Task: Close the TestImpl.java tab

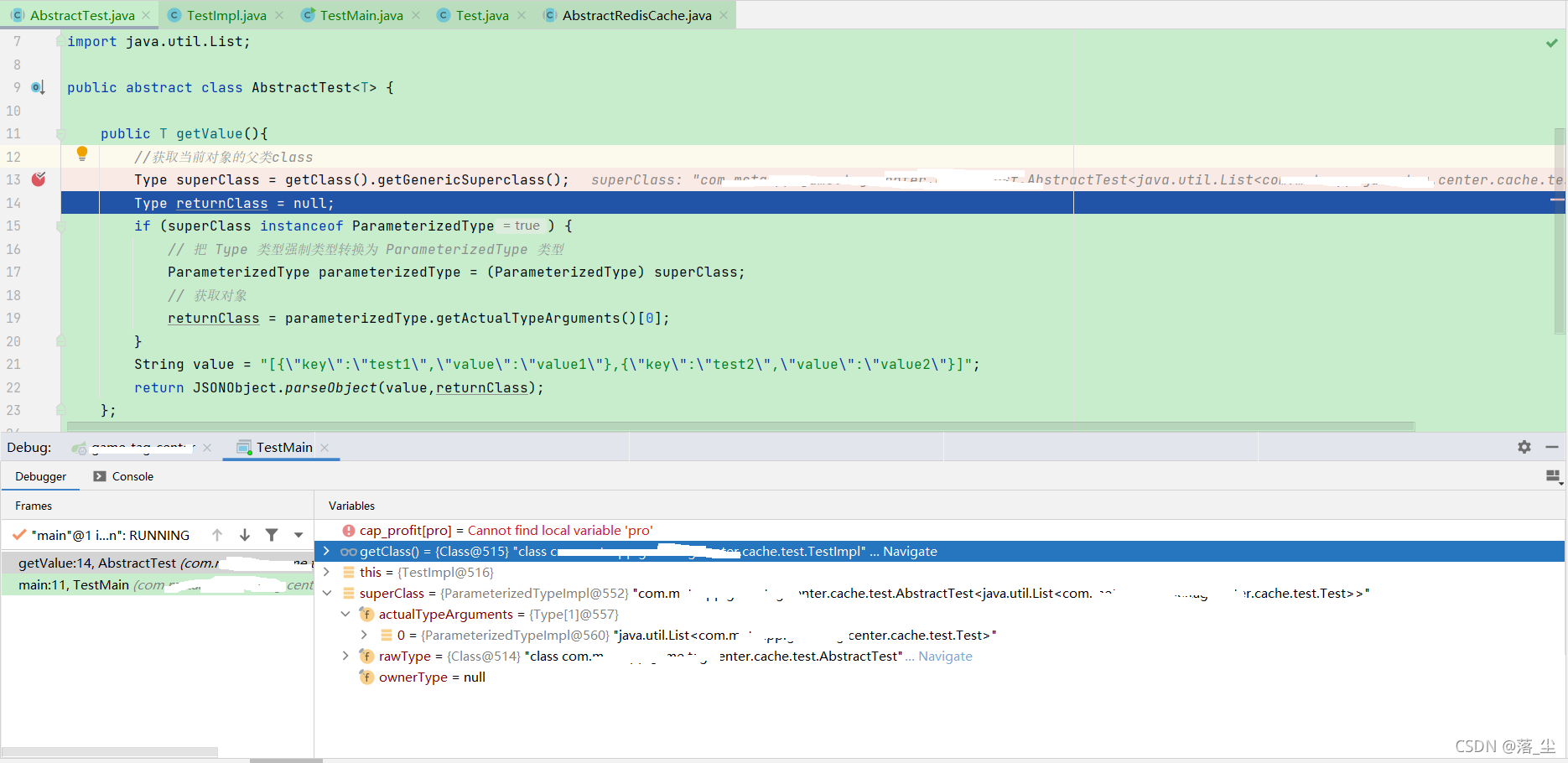Action: (x=279, y=15)
